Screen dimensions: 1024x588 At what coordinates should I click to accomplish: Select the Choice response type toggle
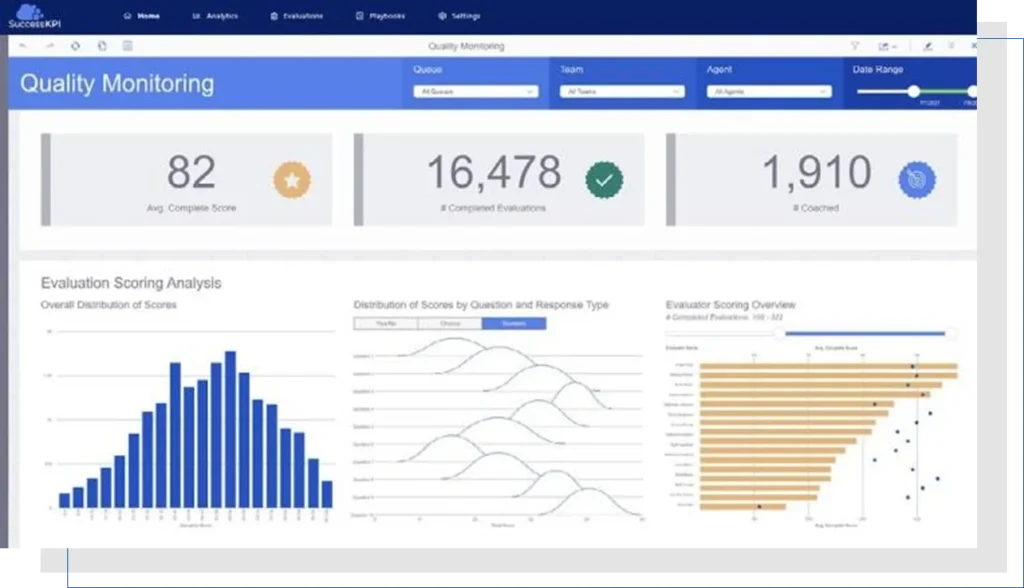[450, 323]
